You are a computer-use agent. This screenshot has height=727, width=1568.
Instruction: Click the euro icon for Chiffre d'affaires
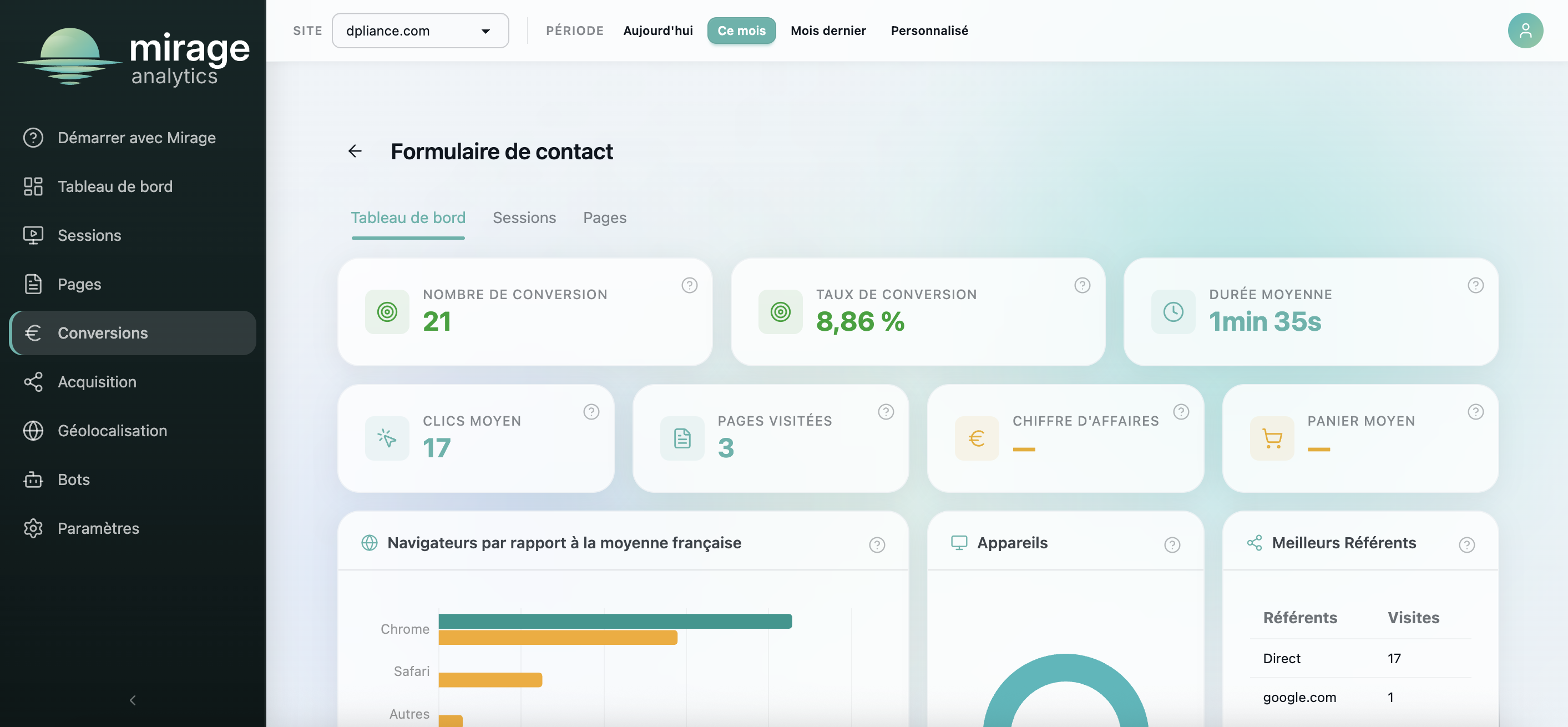point(977,438)
